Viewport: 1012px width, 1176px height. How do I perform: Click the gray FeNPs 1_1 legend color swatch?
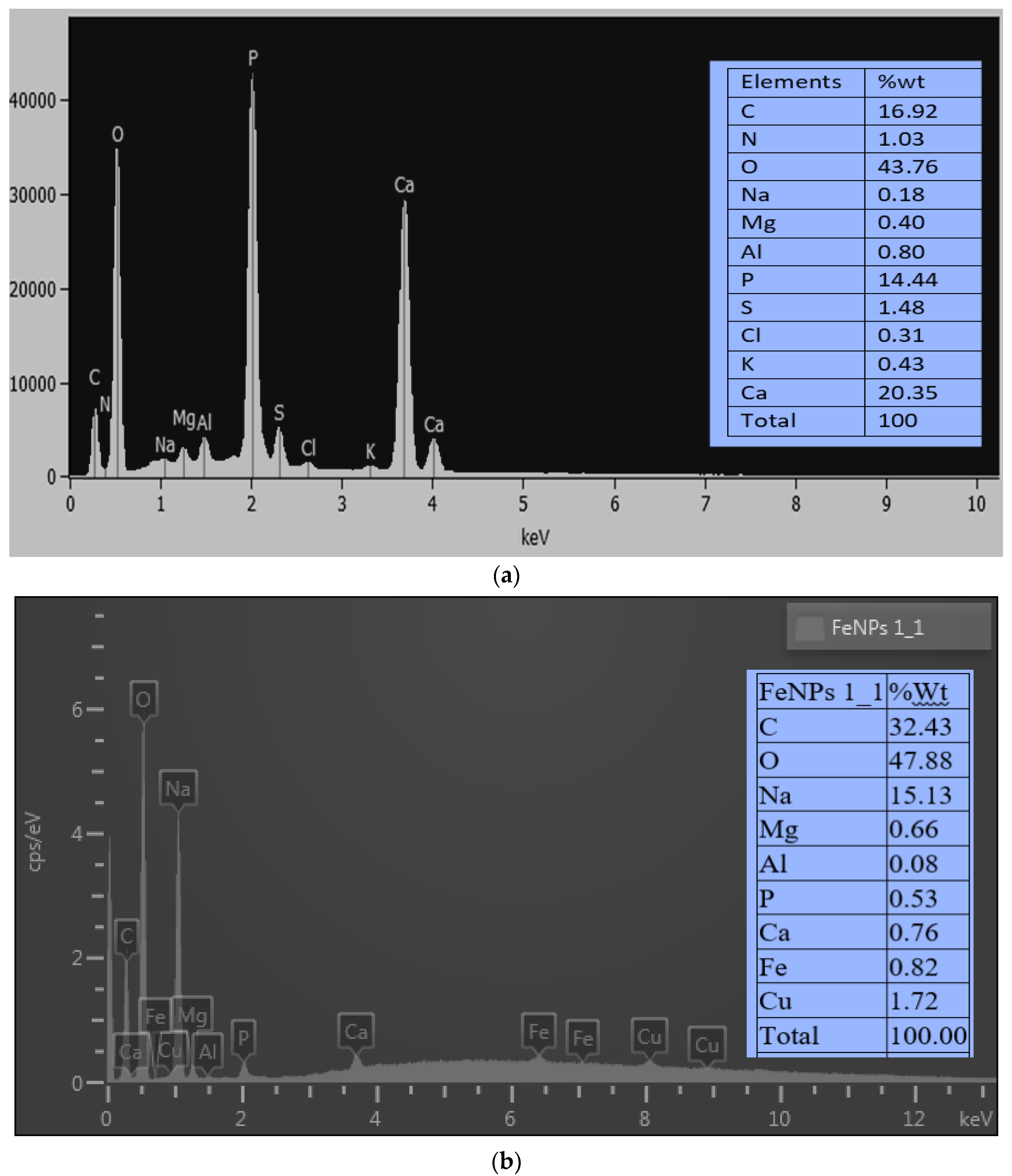coord(810,628)
